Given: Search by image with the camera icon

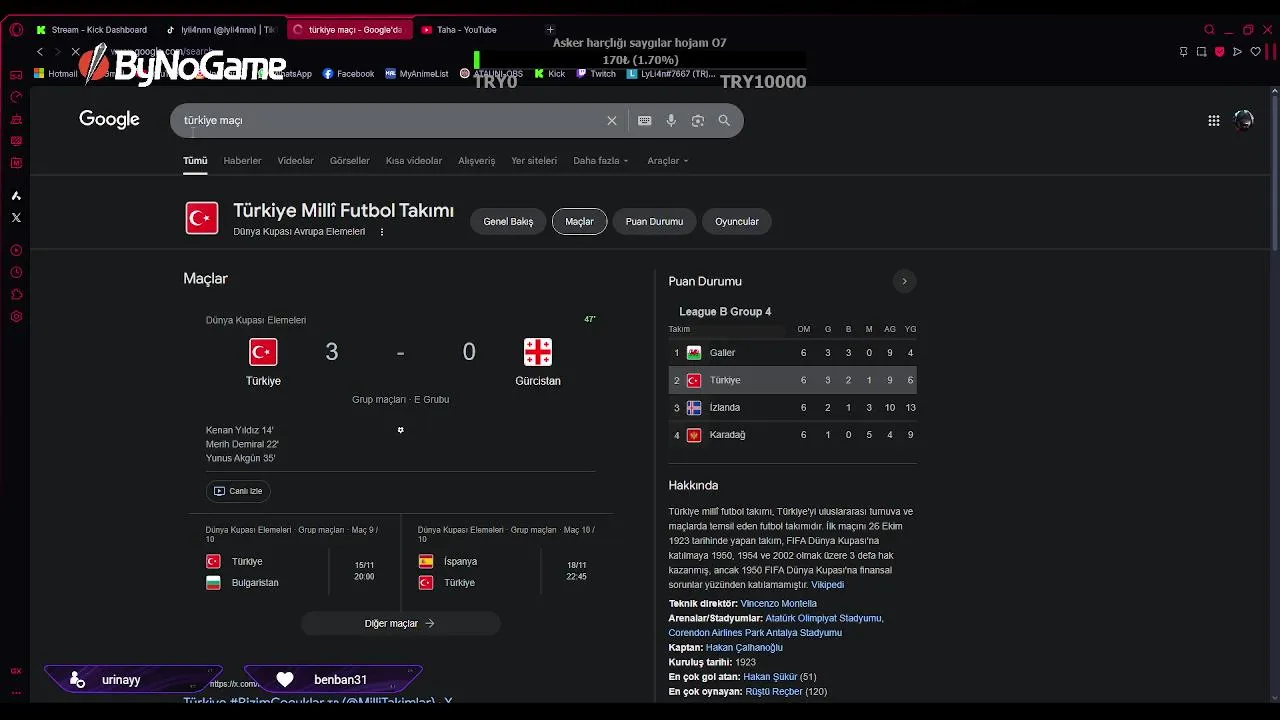Looking at the screenshot, I should (x=698, y=120).
